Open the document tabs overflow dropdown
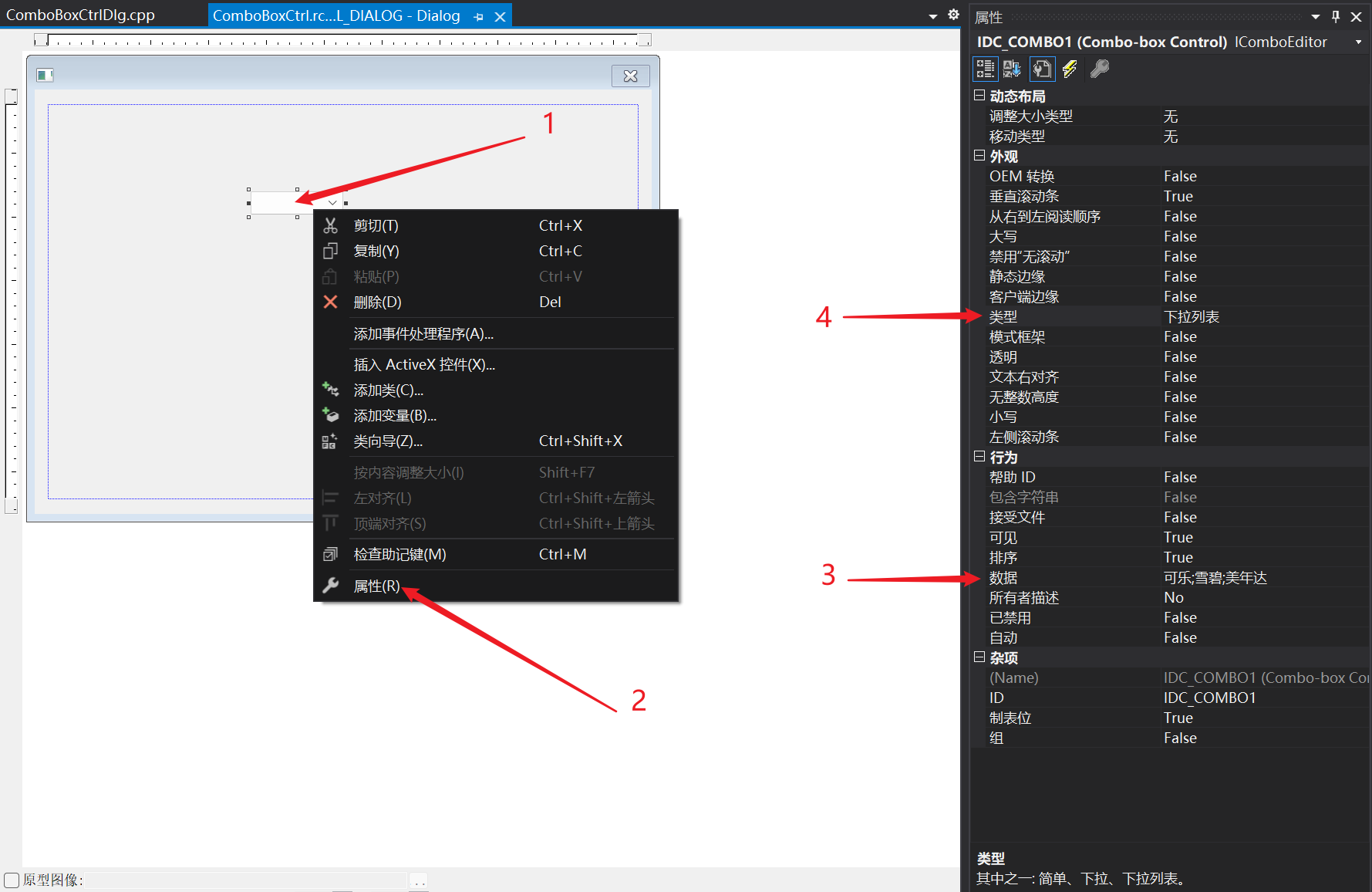Image resolution: width=1372 pixels, height=892 pixels. 933,16
